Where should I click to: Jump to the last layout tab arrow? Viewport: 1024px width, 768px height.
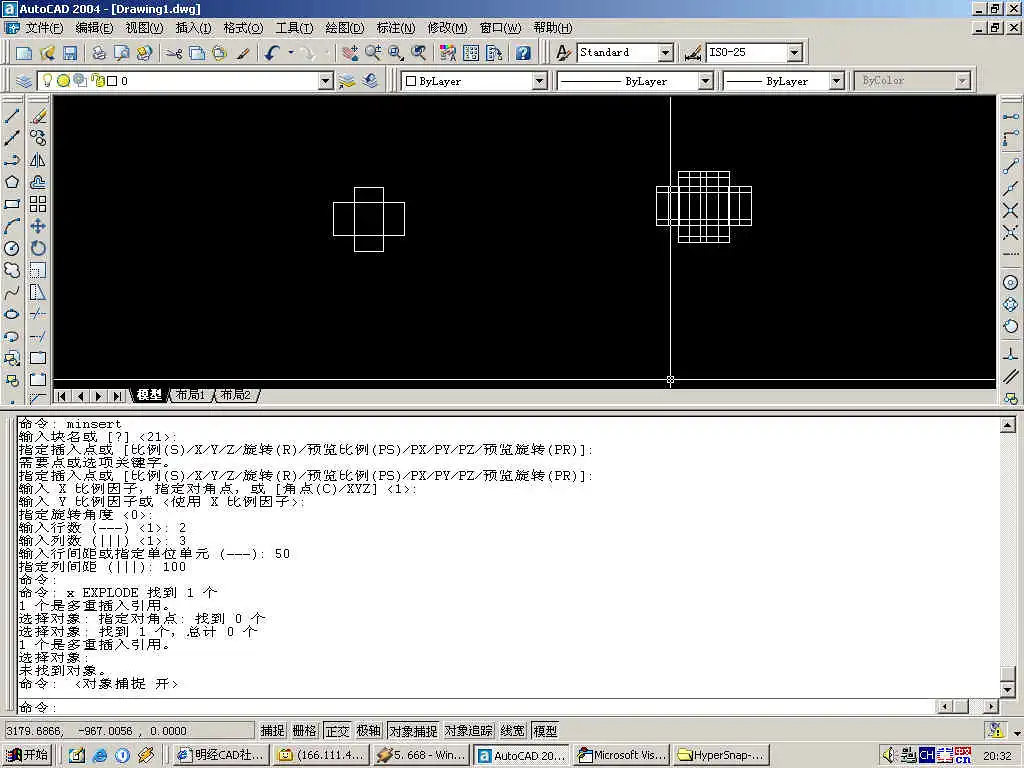click(117, 396)
